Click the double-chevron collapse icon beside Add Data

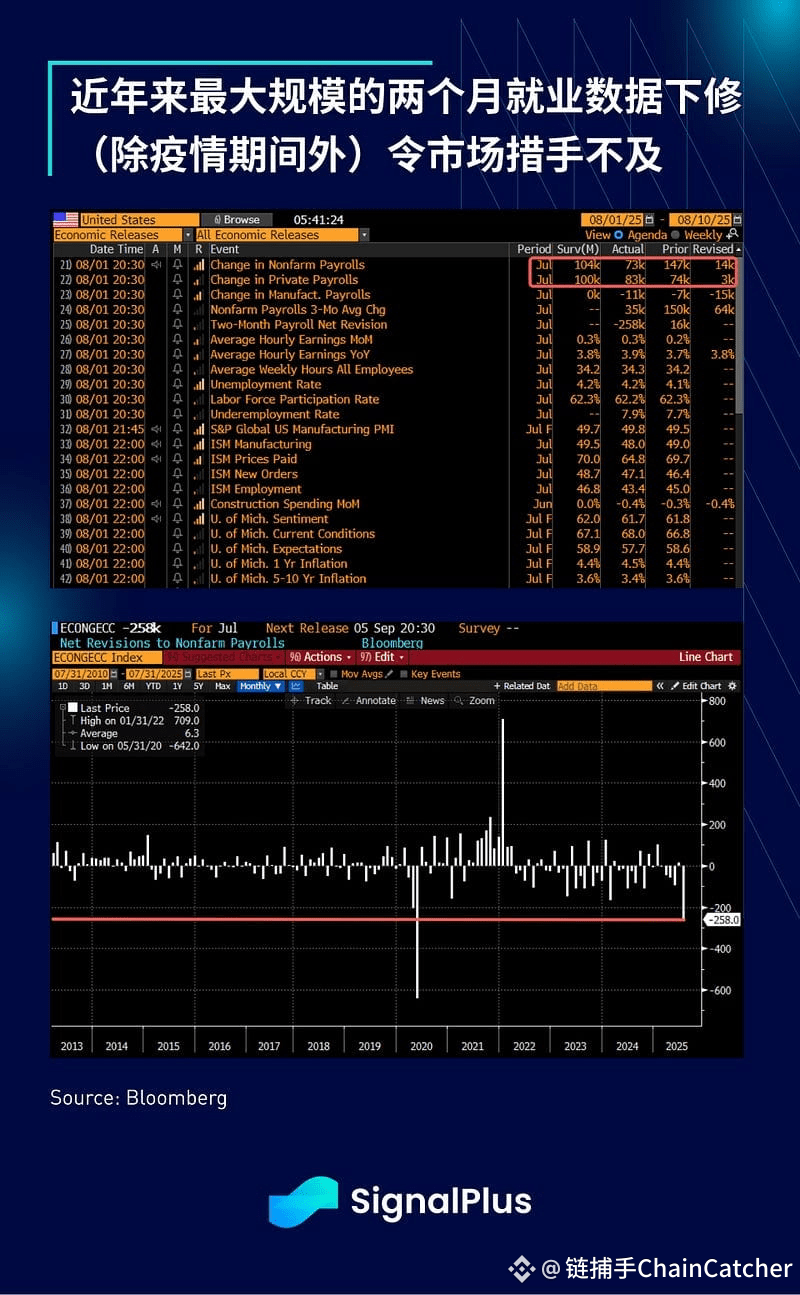pos(661,686)
